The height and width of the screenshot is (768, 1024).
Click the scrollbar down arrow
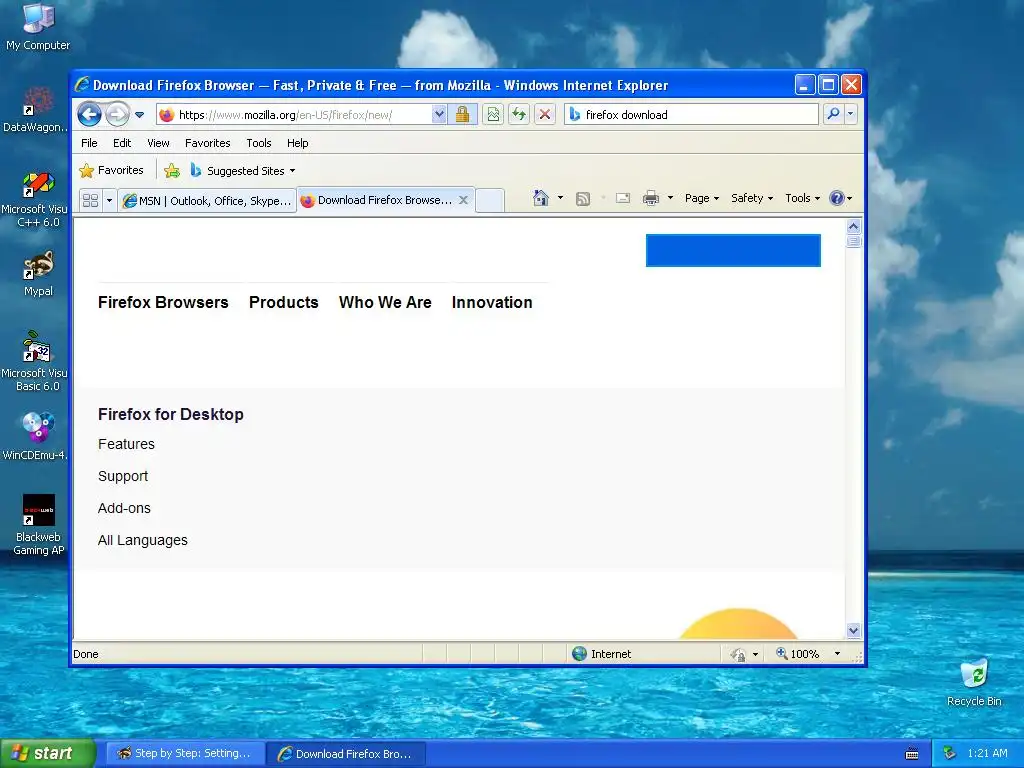point(853,630)
